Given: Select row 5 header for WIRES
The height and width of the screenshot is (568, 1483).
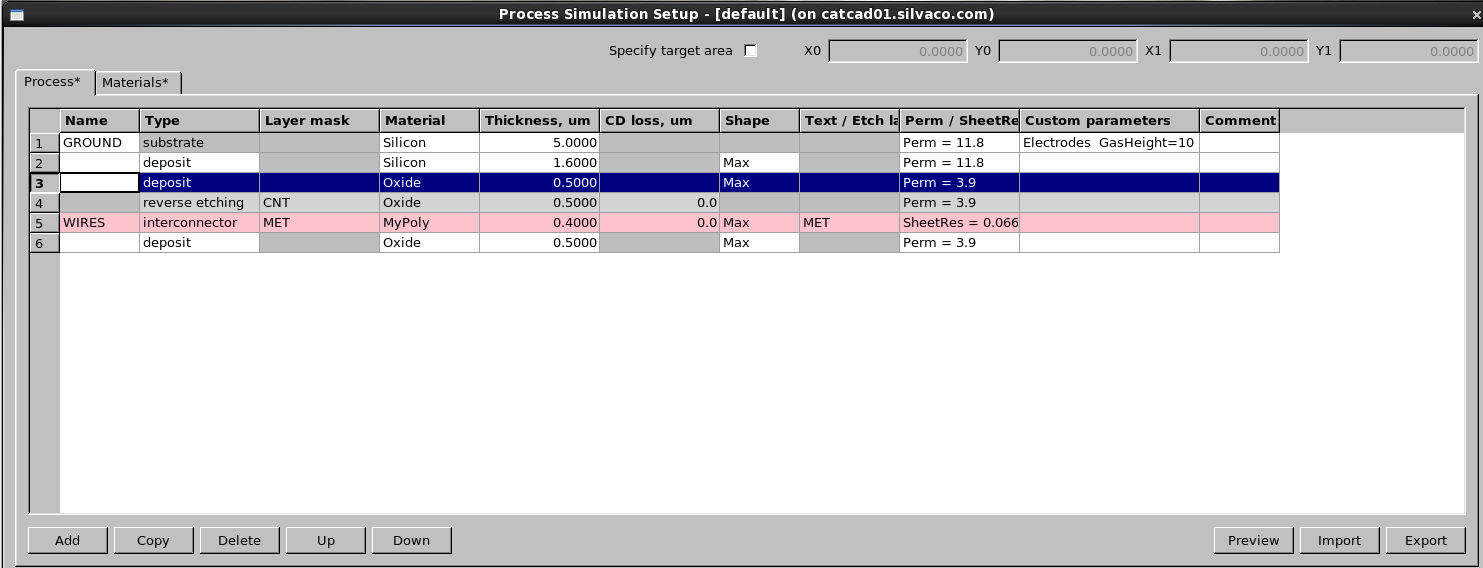Looking at the screenshot, I should [43, 222].
